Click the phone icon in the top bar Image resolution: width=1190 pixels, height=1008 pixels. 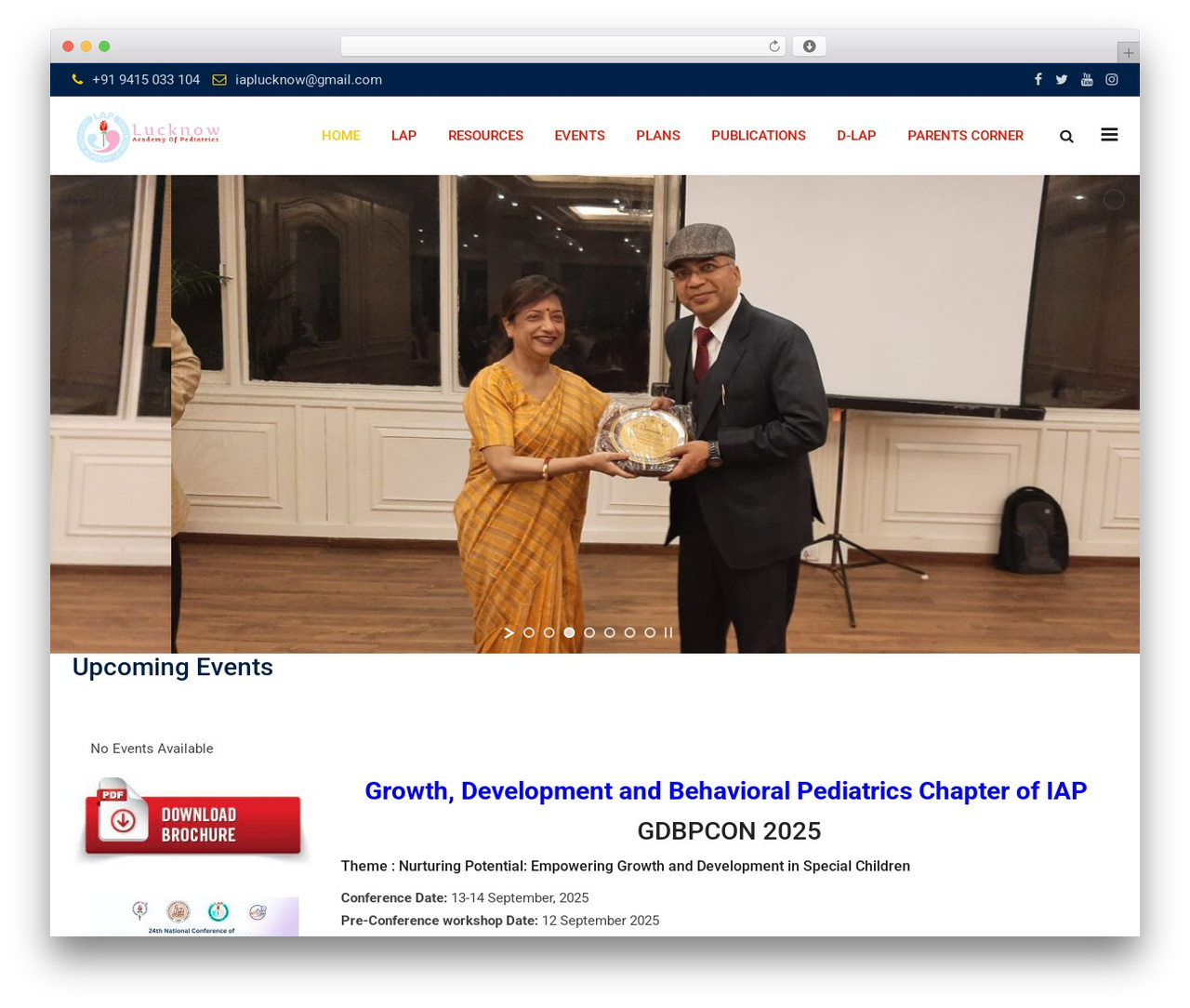(x=78, y=80)
